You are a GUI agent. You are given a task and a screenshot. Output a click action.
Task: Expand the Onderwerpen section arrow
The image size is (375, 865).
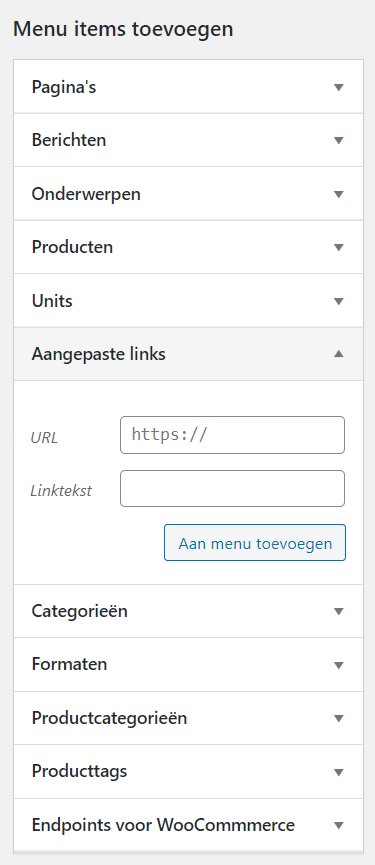(339, 194)
